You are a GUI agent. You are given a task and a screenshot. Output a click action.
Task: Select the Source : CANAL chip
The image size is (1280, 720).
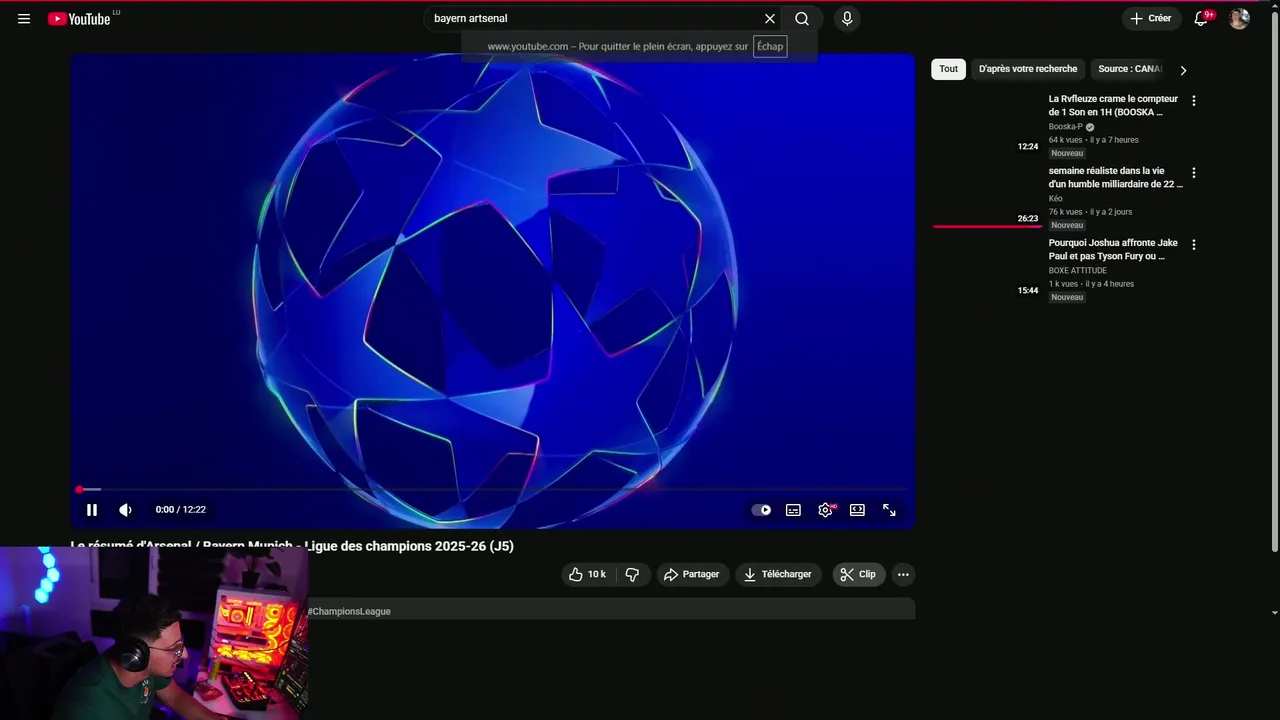pos(1129,69)
